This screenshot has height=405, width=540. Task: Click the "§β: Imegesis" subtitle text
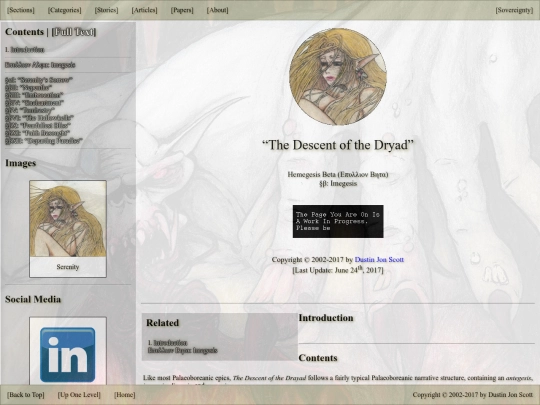338,184
